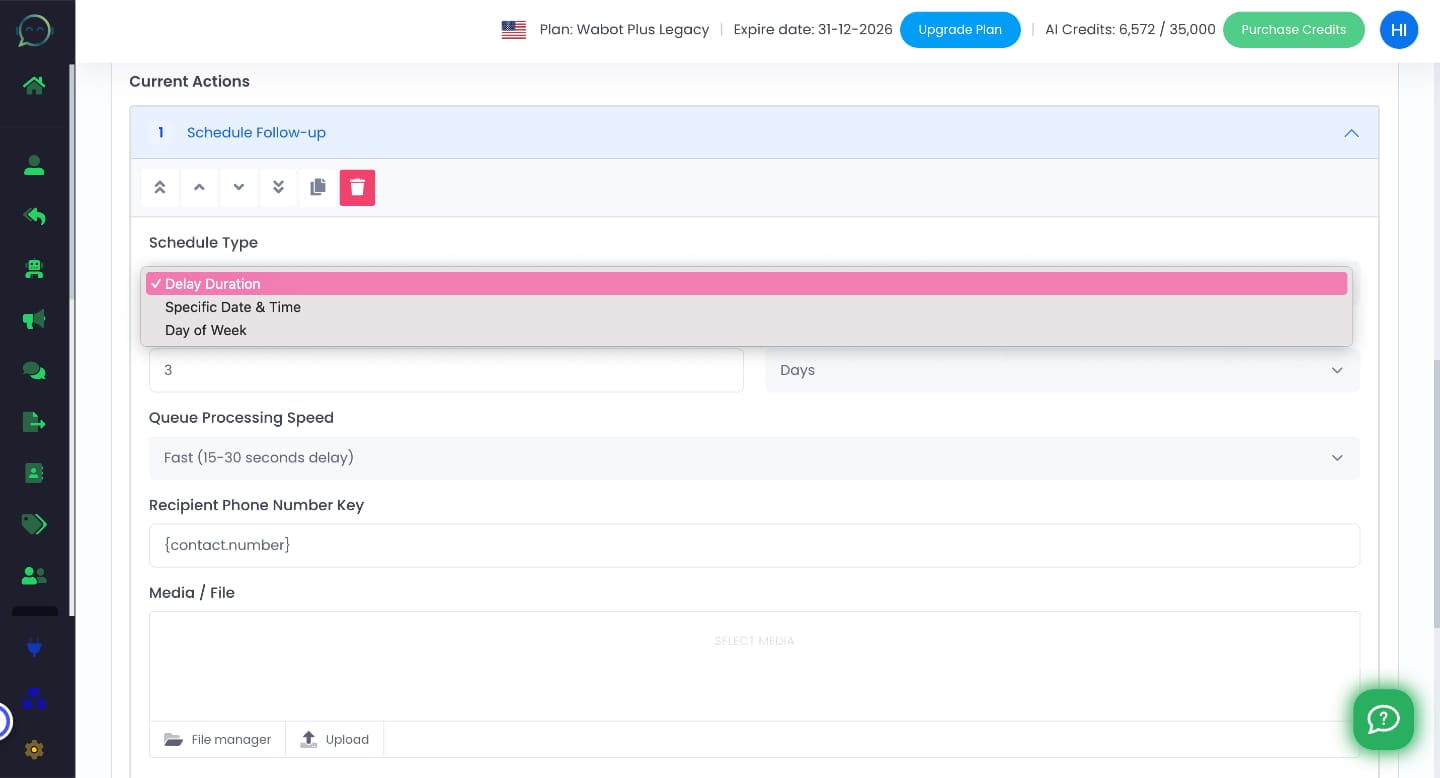The height and width of the screenshot is (778, 1440).
Task: Select the Specific Date & Time option
Action: pyautogui.click(x=233, y=307)
